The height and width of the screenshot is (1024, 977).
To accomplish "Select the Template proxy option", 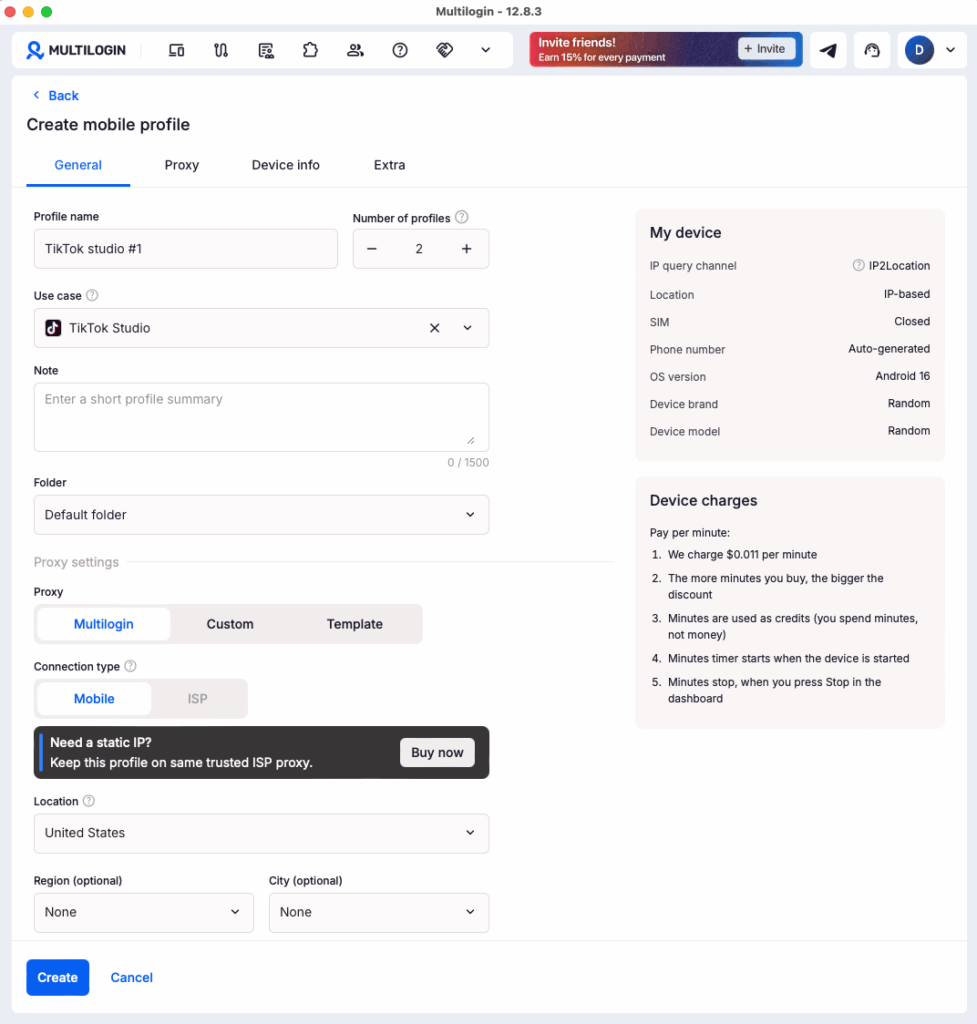I will click(x=355, y=624).
